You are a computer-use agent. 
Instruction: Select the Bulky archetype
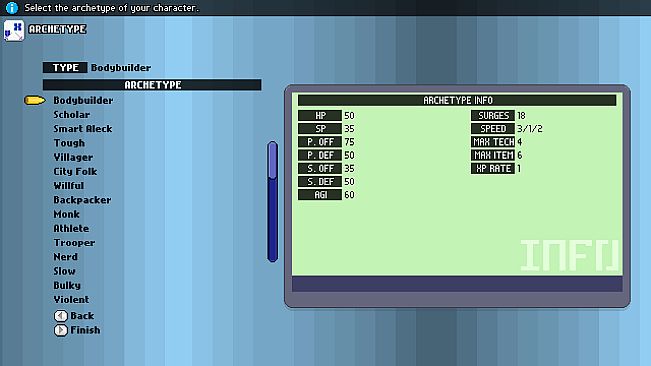click(x=67, y=285)
